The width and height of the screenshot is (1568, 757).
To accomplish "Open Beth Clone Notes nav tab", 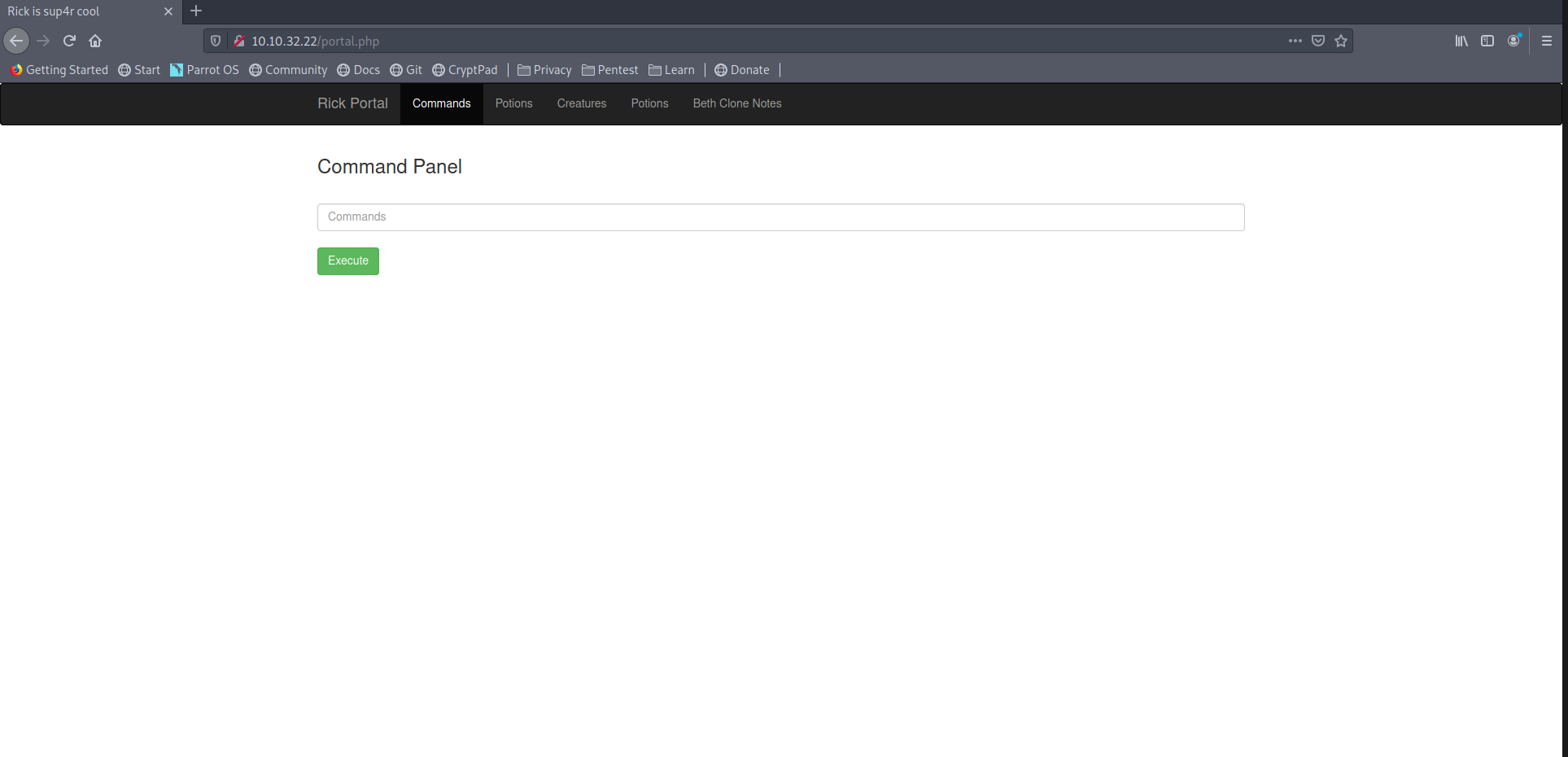I will (x=736, y=103).
